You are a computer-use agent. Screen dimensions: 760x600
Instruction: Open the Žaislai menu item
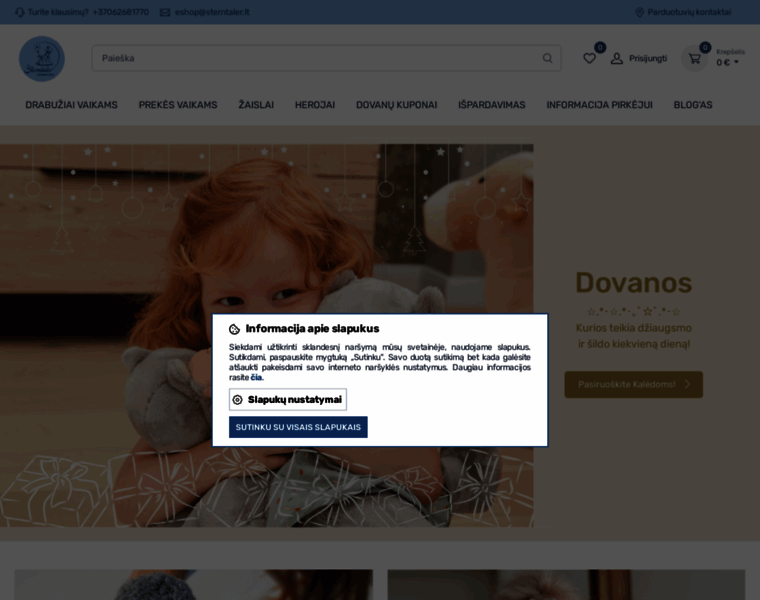pos(256,105)
